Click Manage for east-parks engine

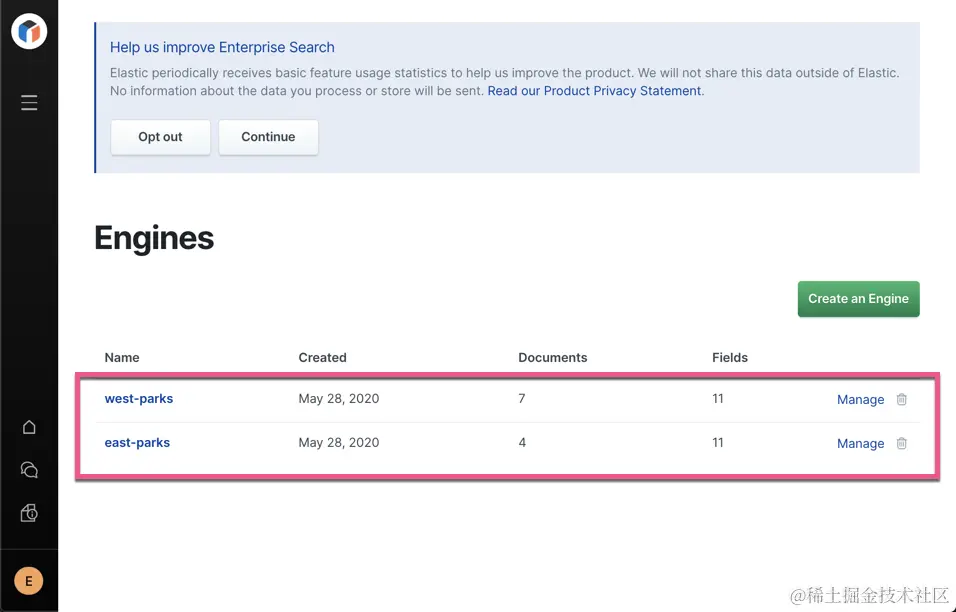pyautogui.click(x=860, y=444)
